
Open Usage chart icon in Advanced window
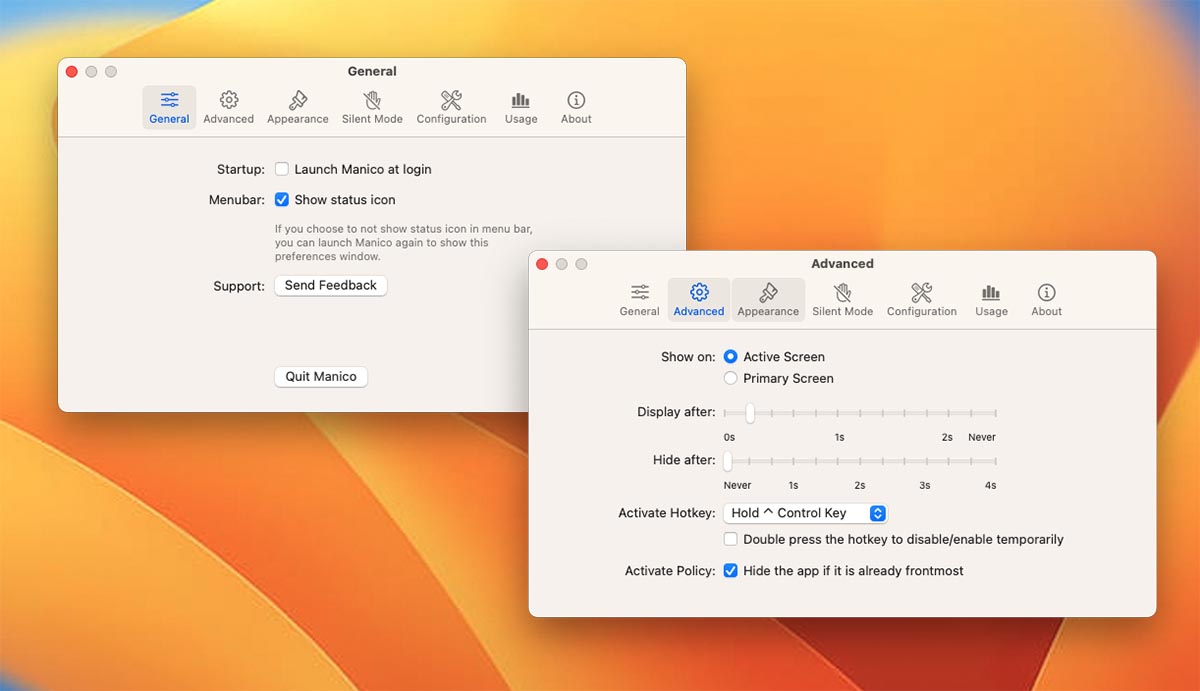(991, 293)
